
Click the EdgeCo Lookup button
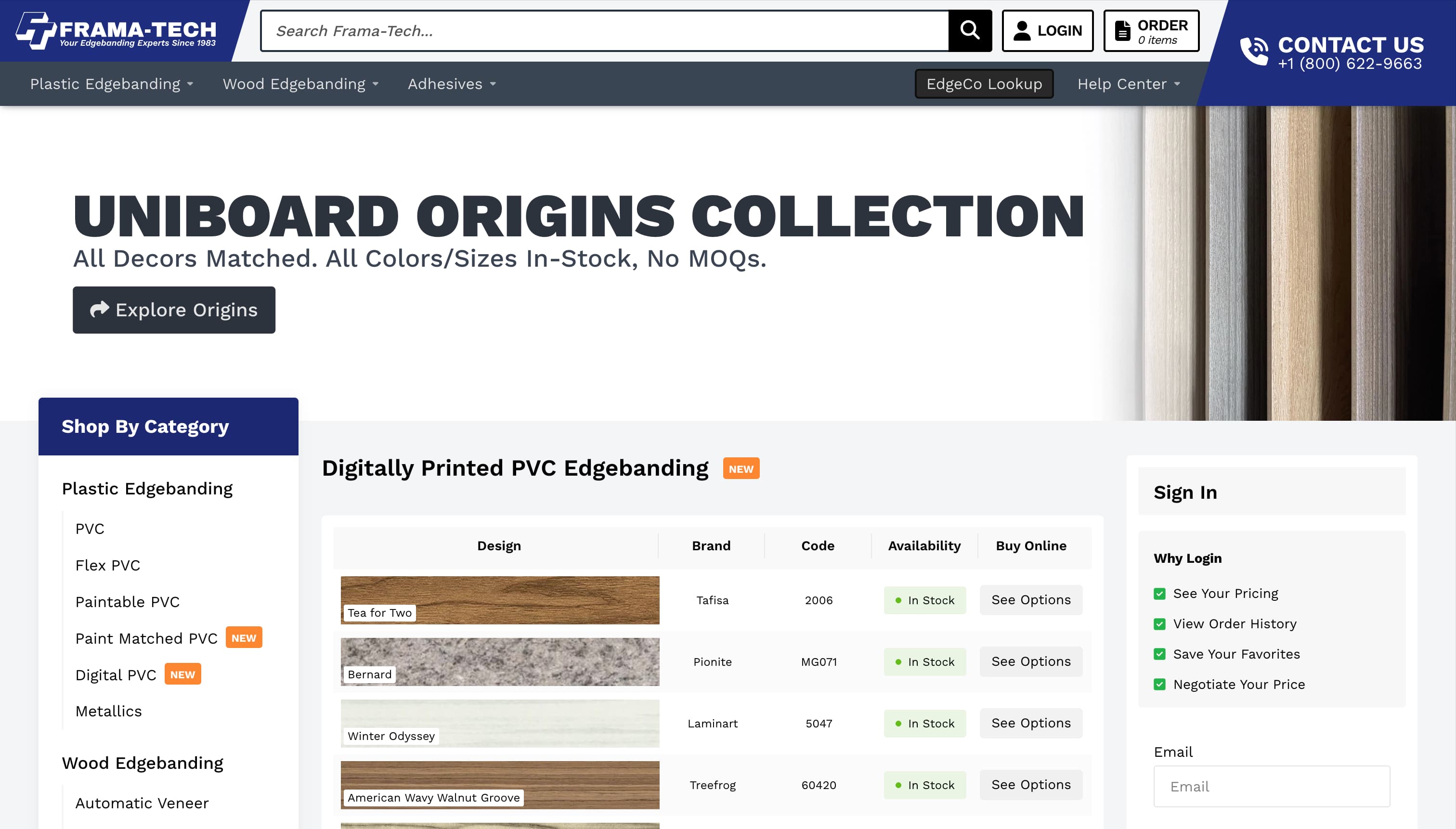coord(983,84)
